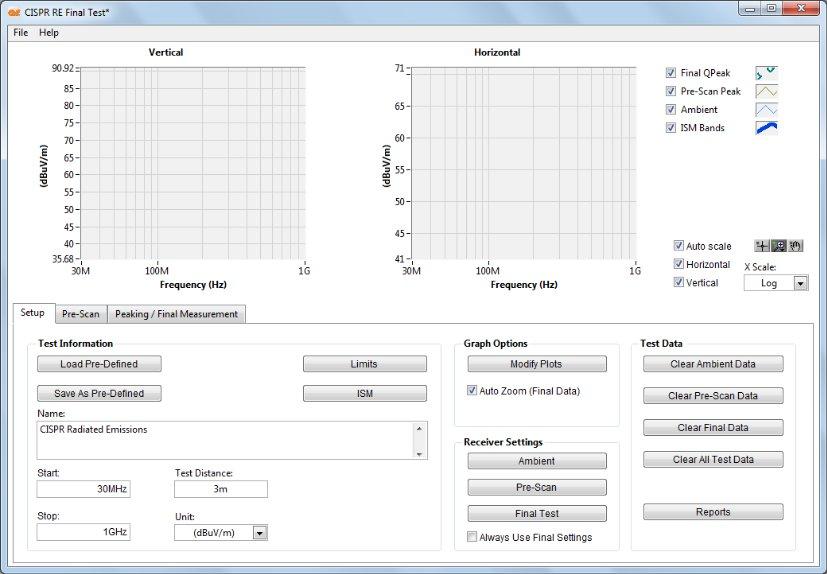The height and width of the screenshot is (574, 827).
Task: Uncheck Auto Zoom (Final Data)
Action: tap(472, 391)
